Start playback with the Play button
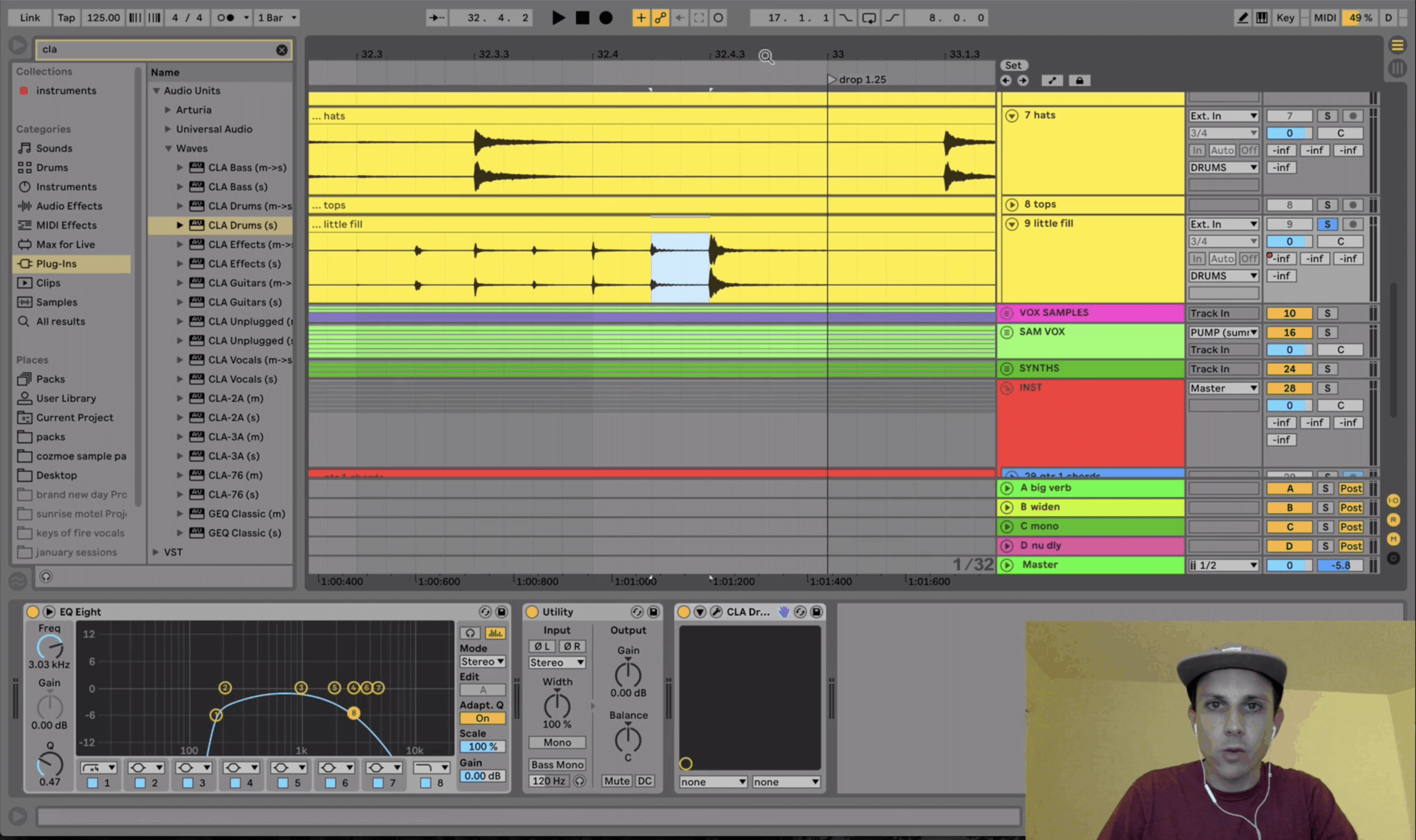1416x840 pixels. 558,18
